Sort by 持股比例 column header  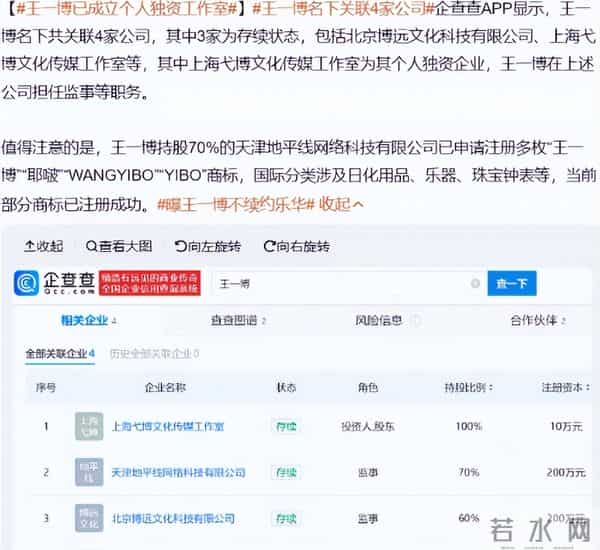(468, 388)
